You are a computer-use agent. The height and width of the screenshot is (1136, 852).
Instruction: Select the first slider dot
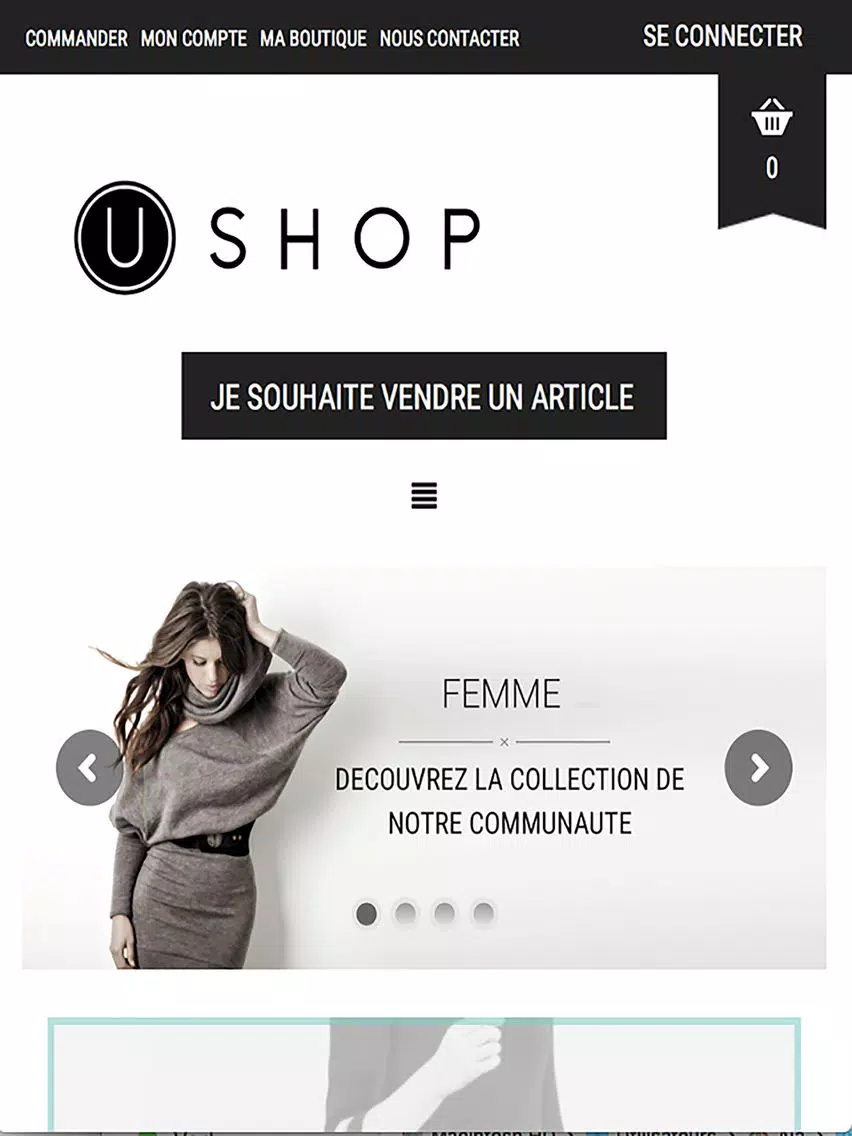tap(367, 914)
